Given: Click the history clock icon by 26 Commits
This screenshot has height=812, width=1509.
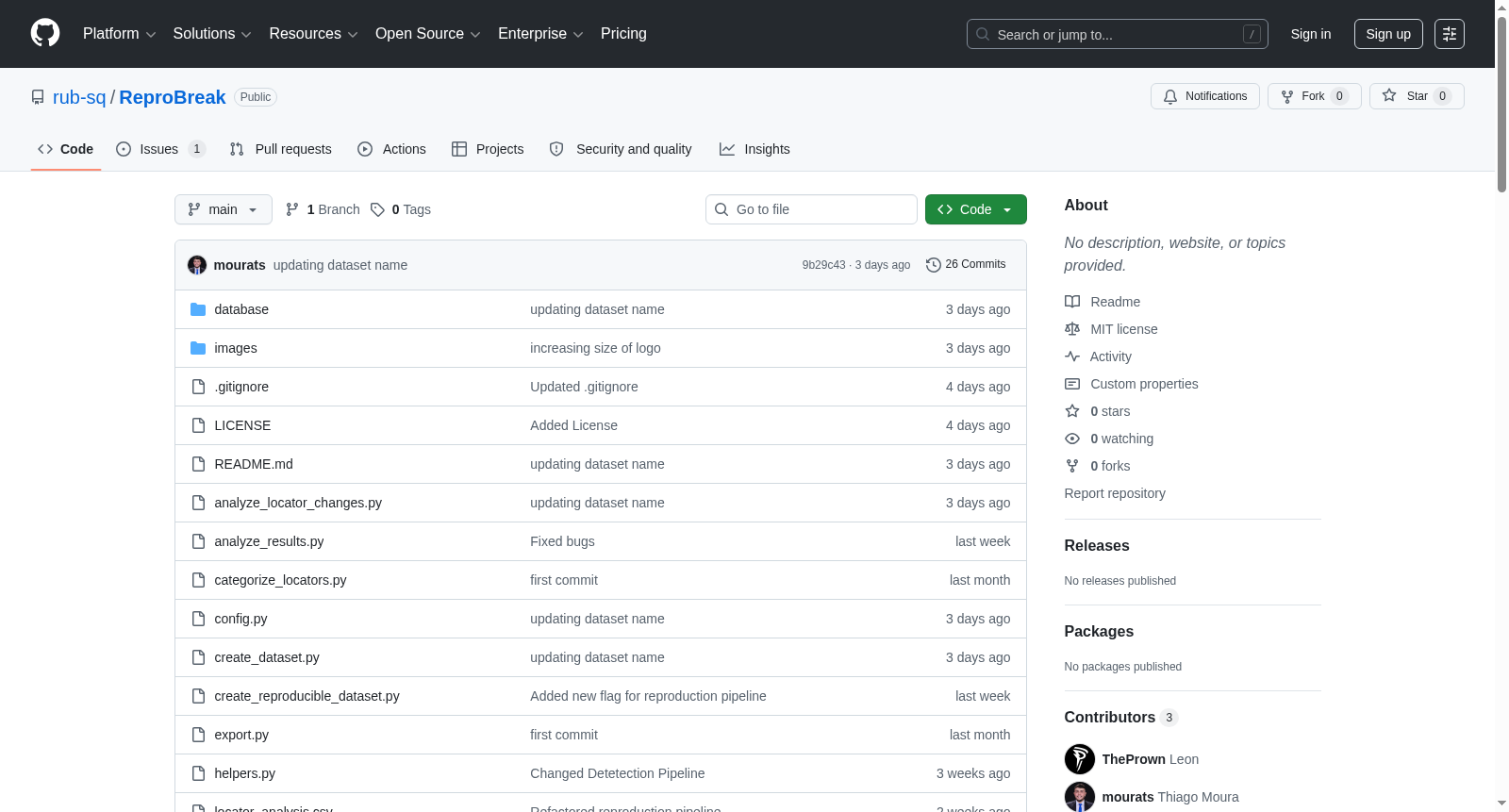Looking at the screenshot, I should click(x=934, y=265).
